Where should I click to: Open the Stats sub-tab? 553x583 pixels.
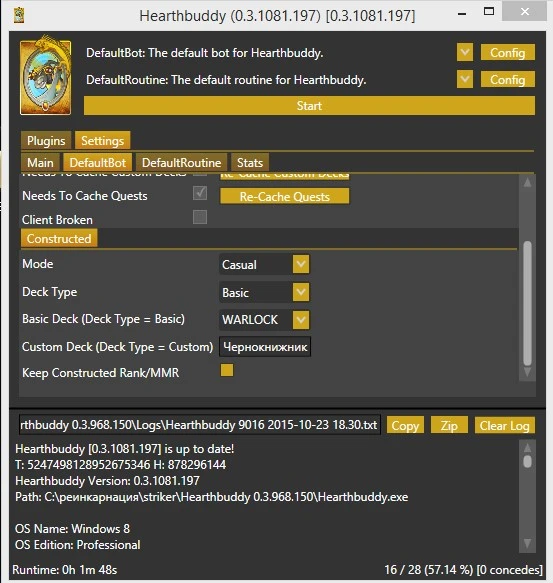(250, 162)
